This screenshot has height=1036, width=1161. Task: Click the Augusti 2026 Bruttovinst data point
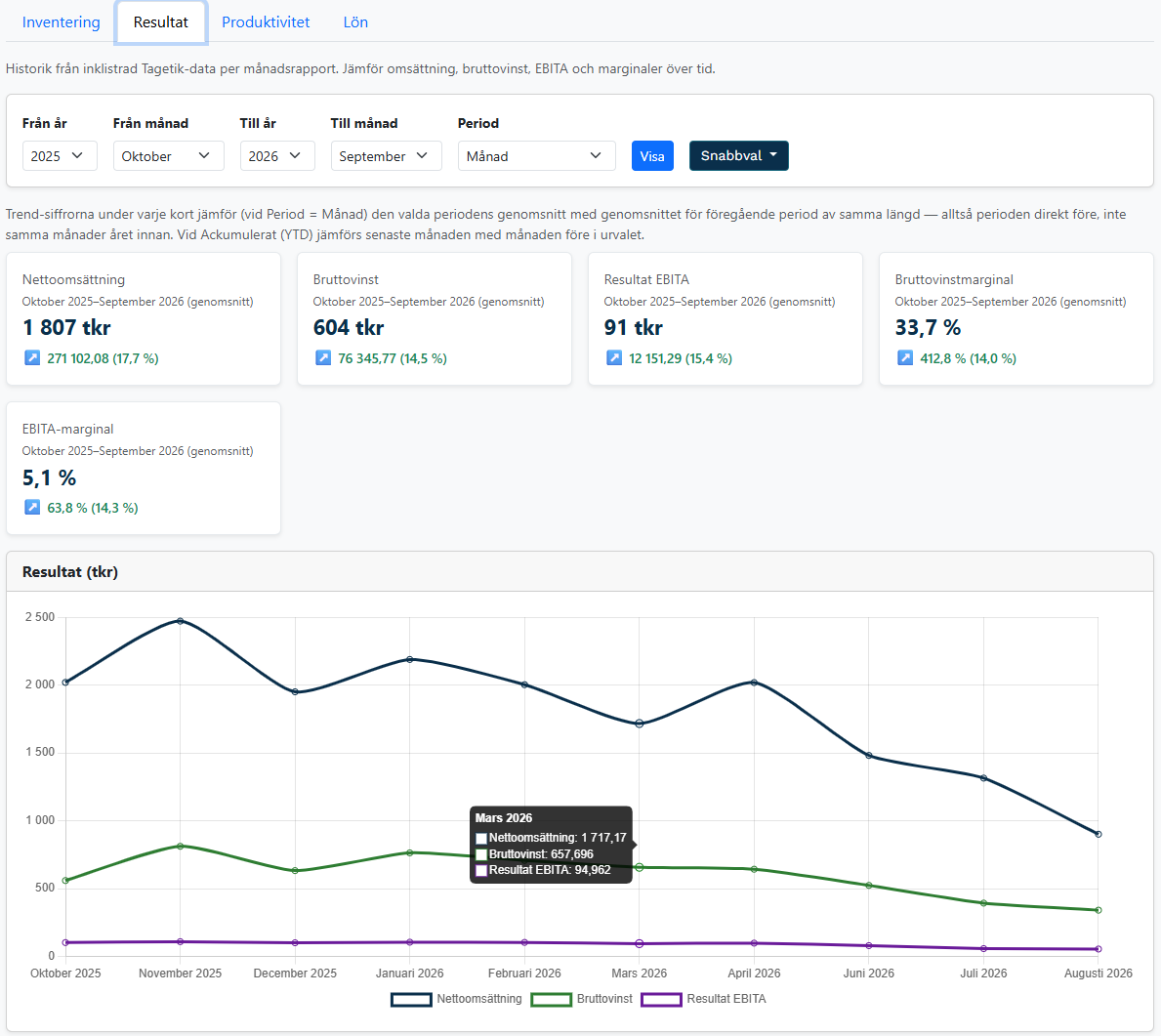pos(1099,910)
